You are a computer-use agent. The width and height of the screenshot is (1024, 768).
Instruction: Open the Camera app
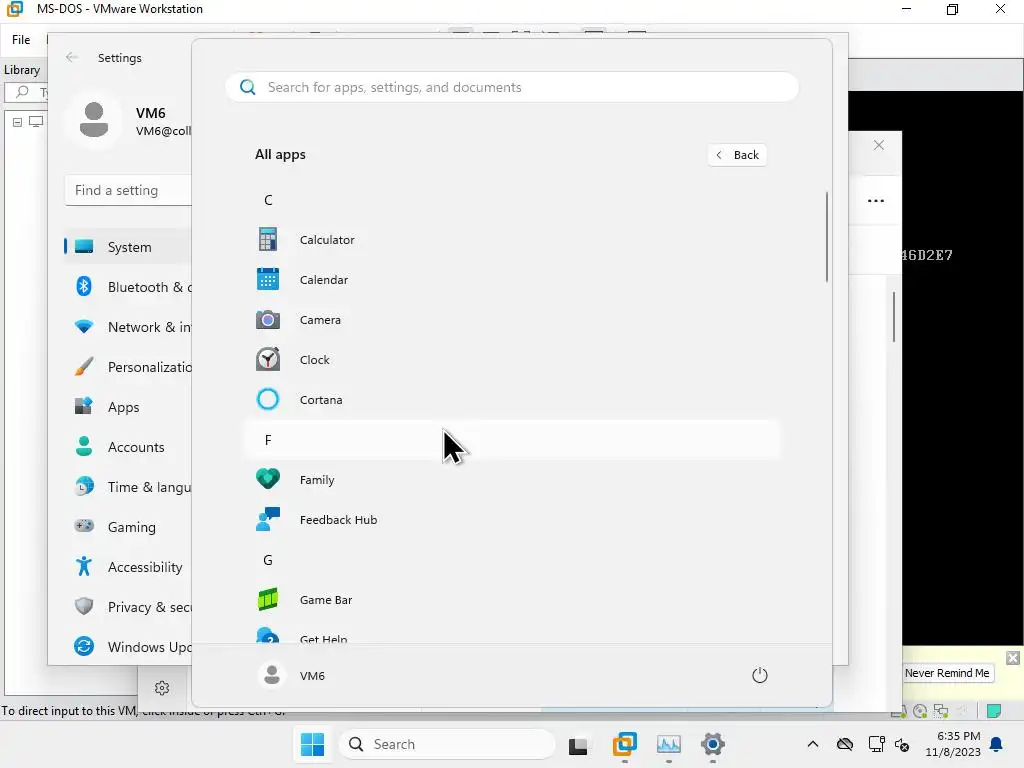pos(512,319)
